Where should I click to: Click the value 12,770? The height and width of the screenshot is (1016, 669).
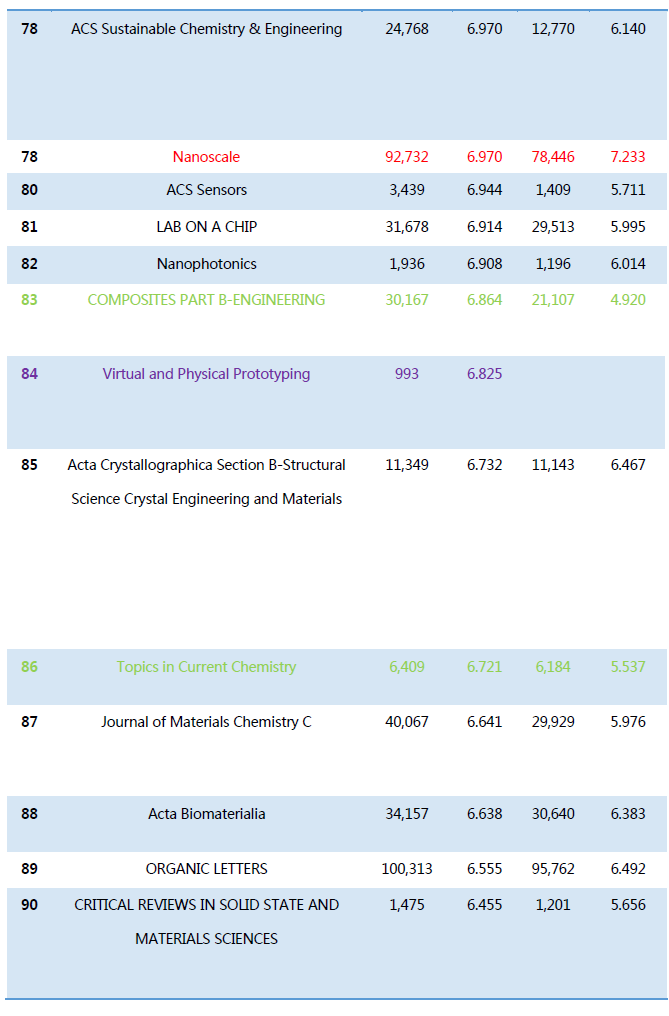[x=553, y=29]
